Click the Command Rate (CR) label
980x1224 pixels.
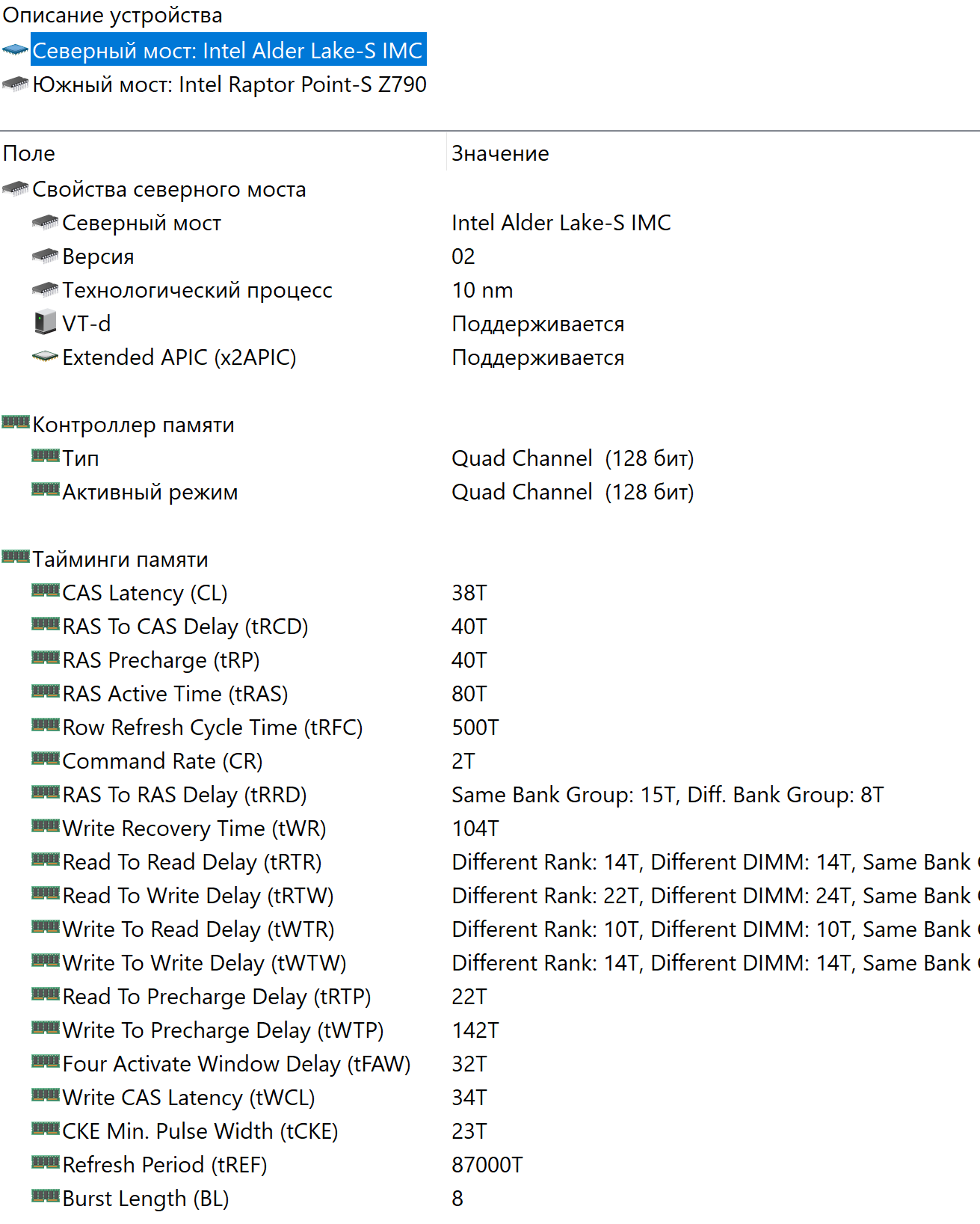point(162,761)
